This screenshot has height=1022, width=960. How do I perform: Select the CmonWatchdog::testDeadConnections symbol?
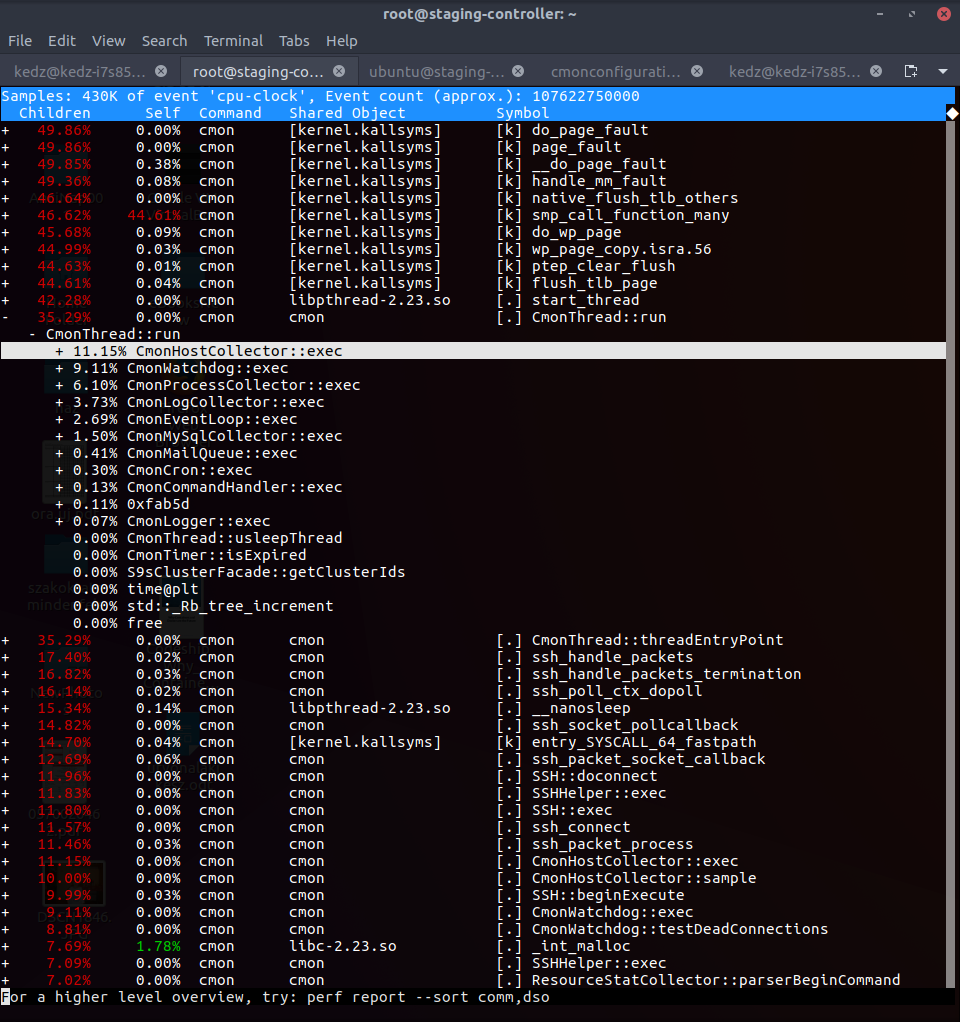pos(680,929)
